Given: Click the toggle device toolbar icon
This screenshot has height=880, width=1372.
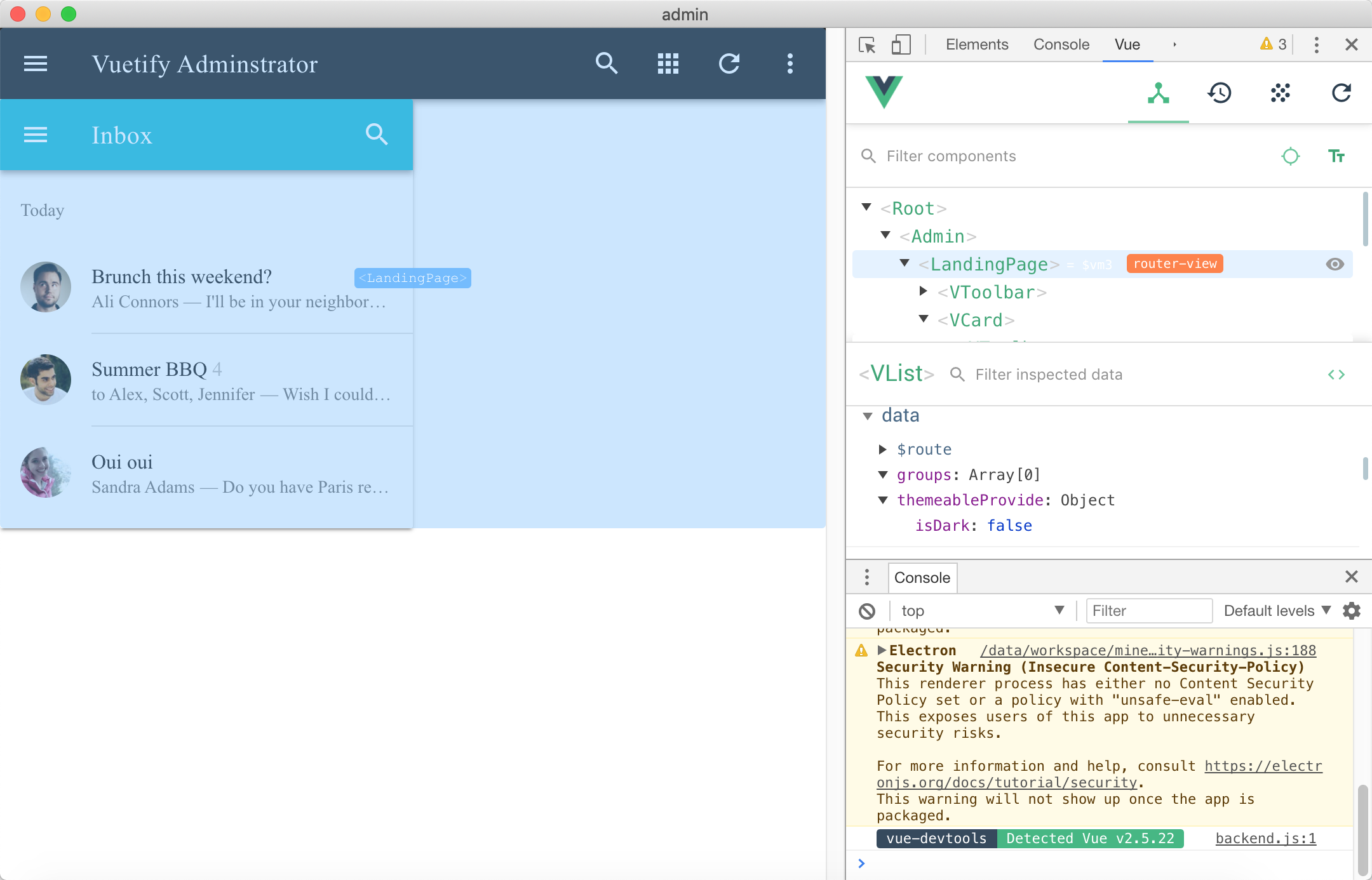Looking at the screenshot, I should point(901,44).
